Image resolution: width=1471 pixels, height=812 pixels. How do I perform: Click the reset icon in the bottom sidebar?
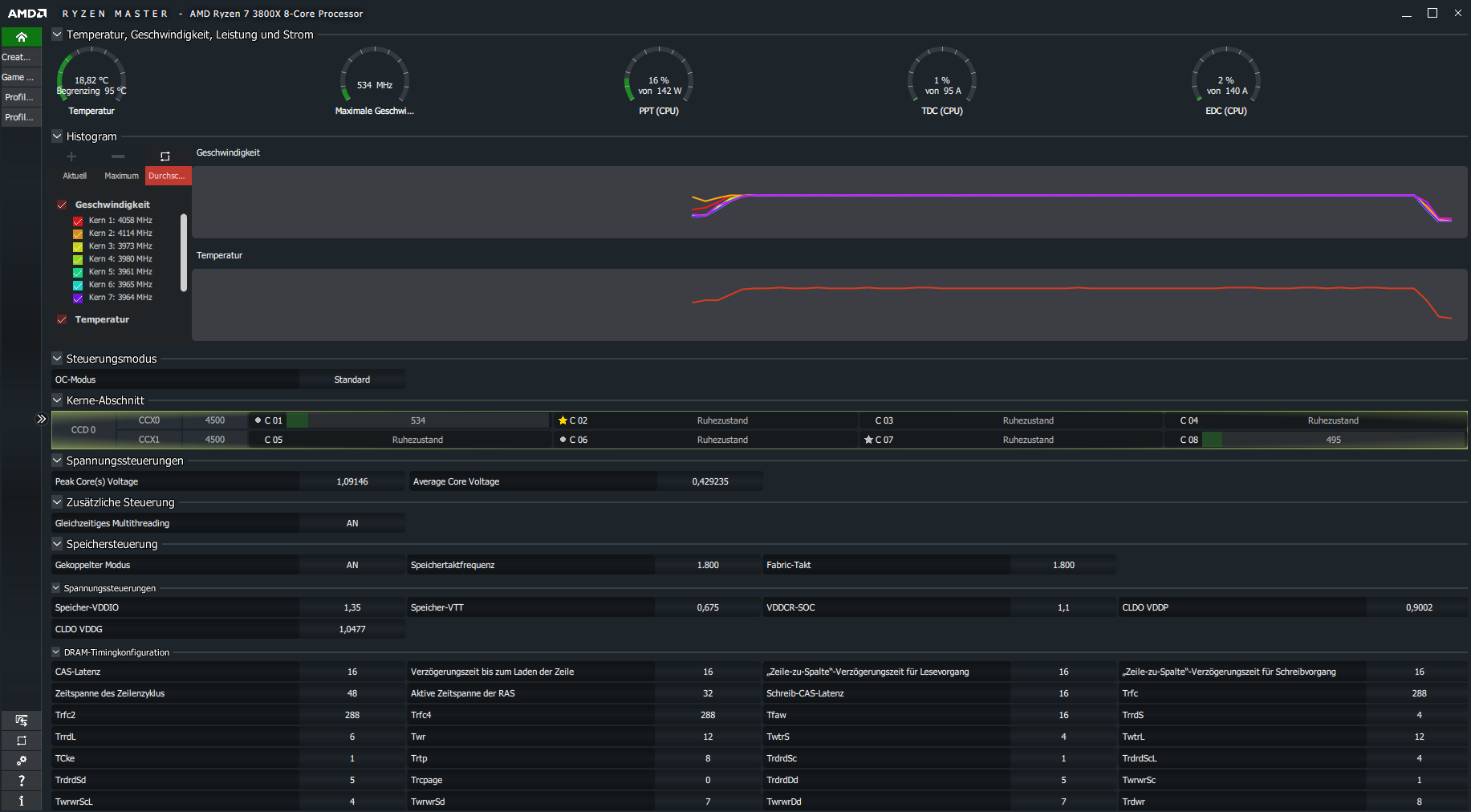(21, 740)
